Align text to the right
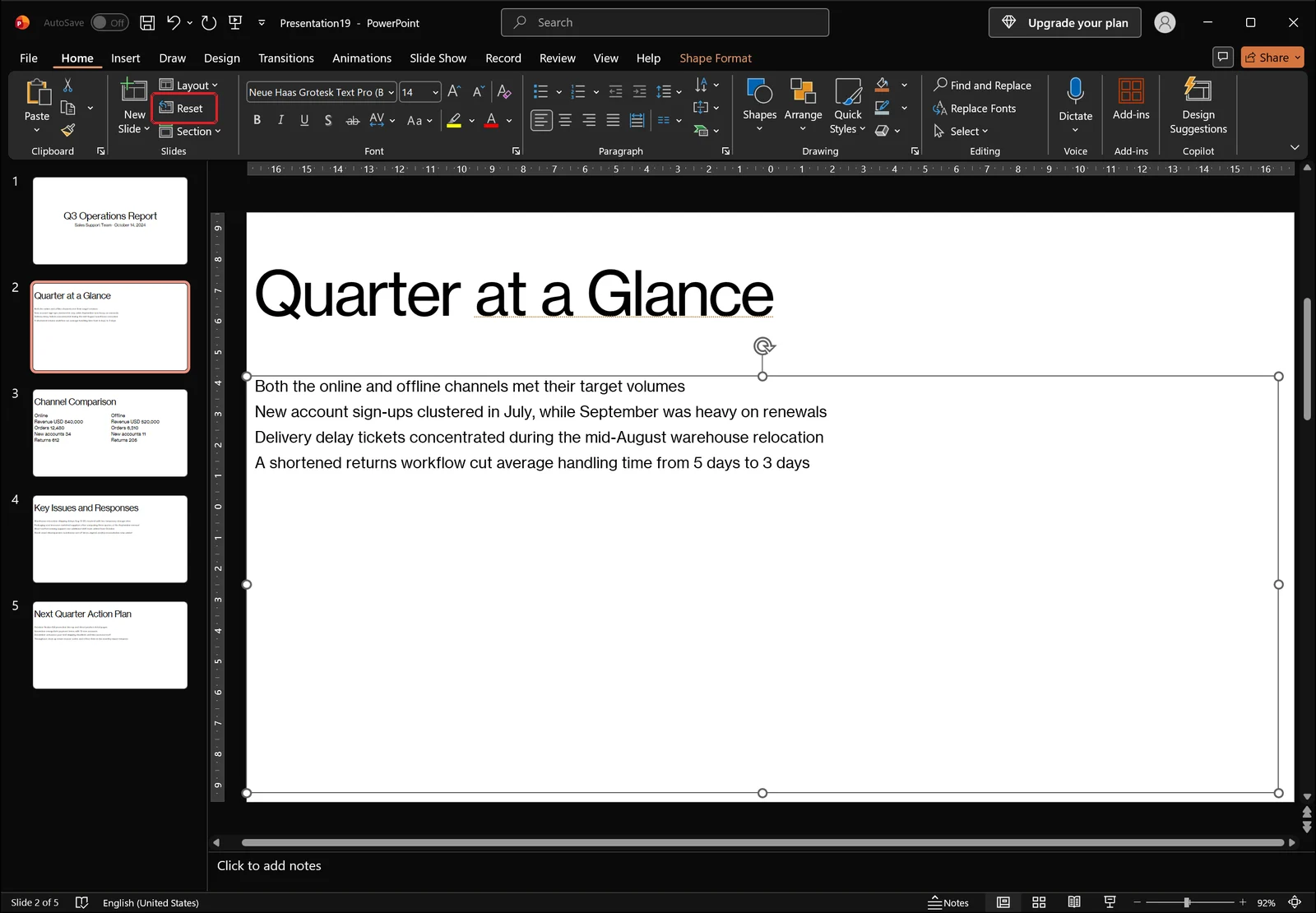Screen dimensions: 1316x913 [589, 120]
